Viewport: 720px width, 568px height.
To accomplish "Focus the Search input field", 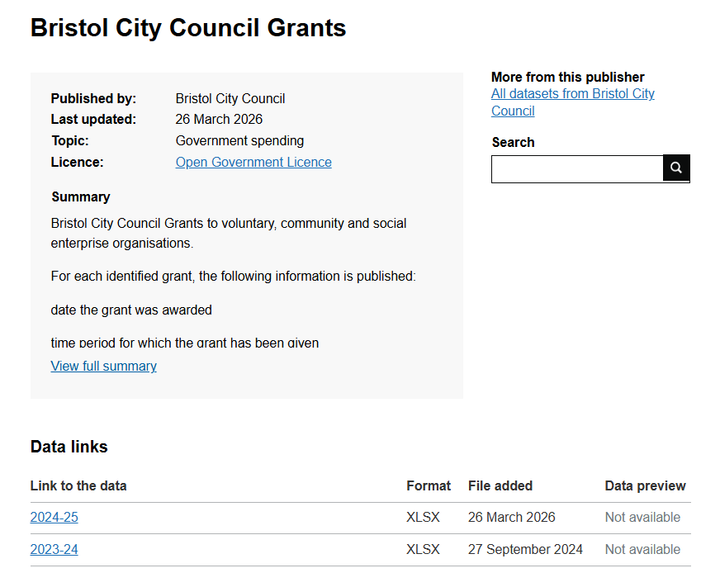I will tap(577, 169).
